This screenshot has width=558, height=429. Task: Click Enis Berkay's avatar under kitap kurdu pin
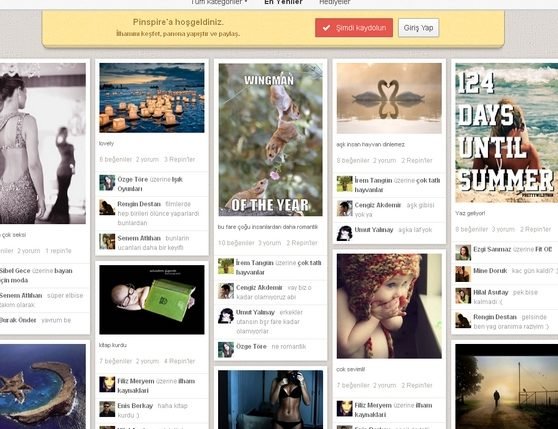(107, 409)
